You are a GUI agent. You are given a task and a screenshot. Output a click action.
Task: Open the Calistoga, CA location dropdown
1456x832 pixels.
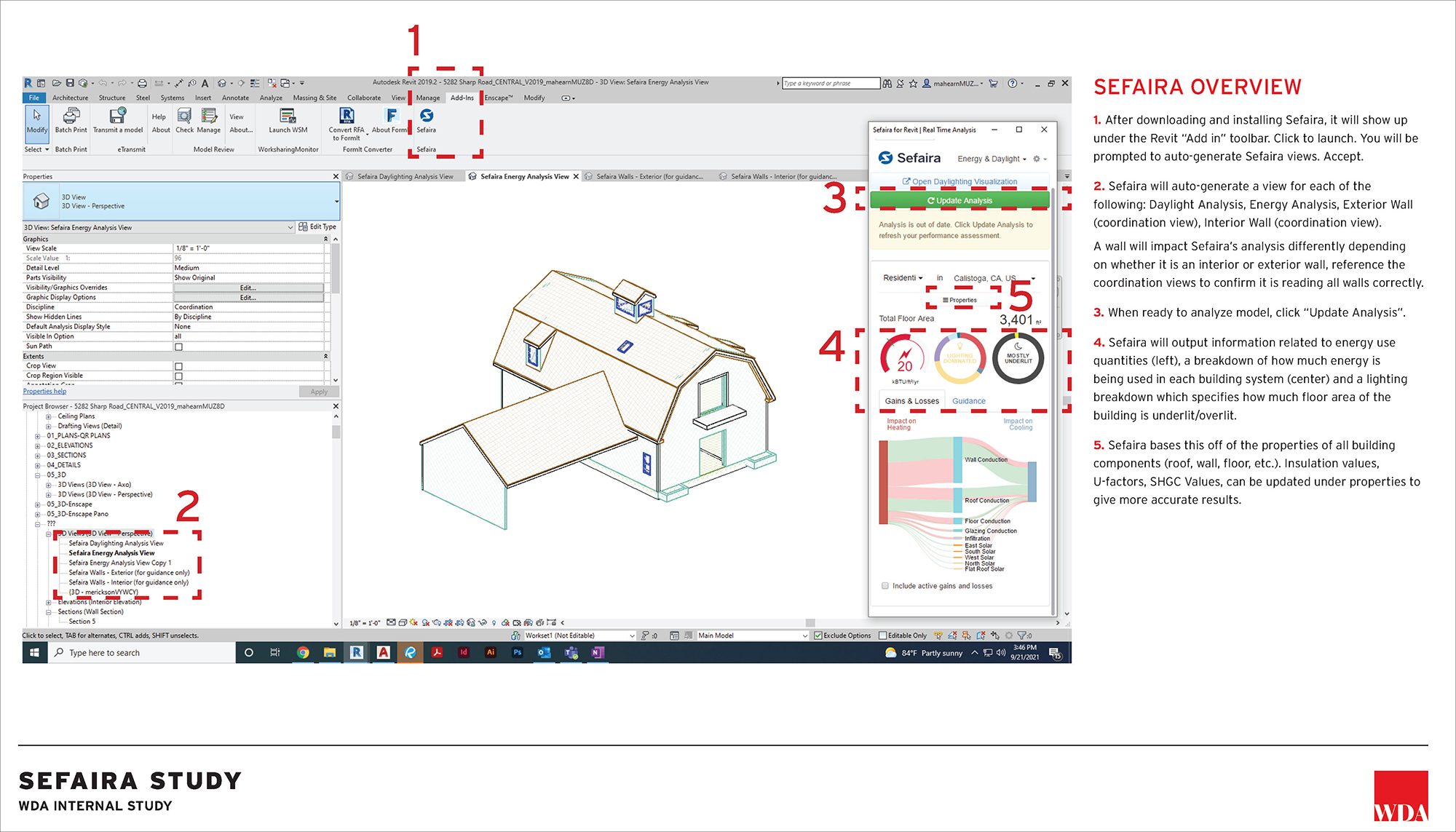(994, 278)
